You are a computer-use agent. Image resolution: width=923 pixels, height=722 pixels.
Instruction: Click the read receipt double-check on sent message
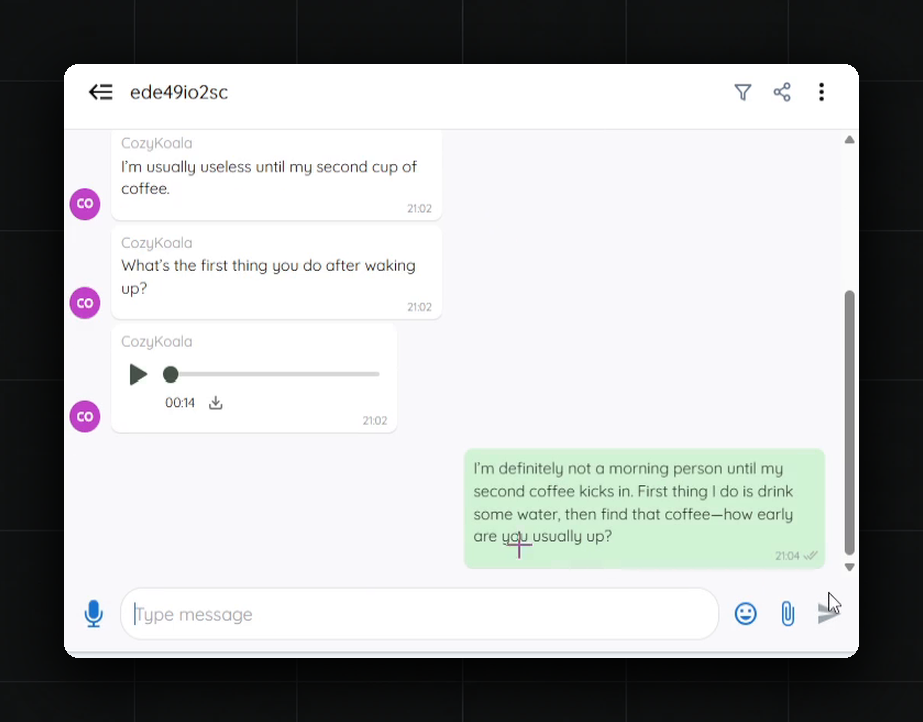(x=811, y=555)
